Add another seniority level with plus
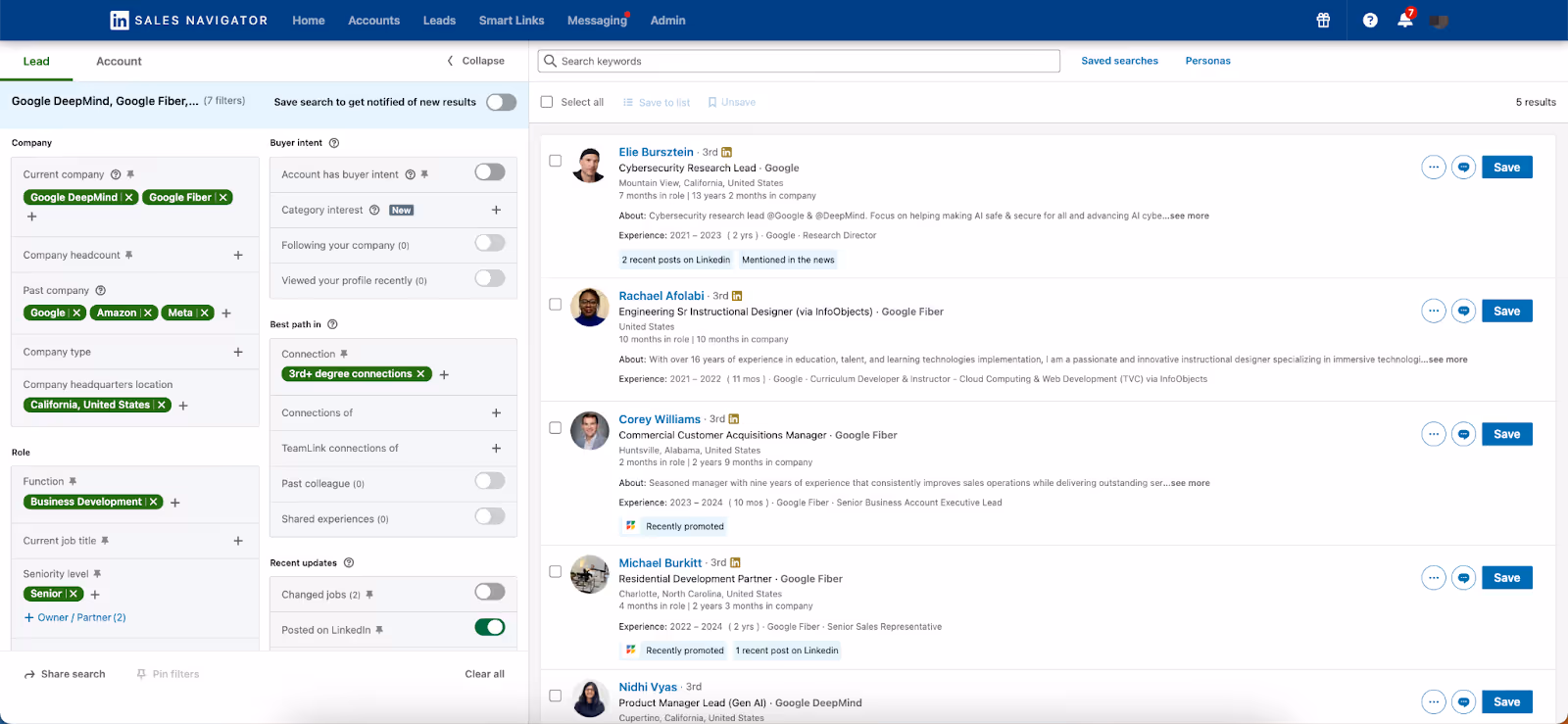Image resolution: width=1568 pixels, height=724 pixels. pyautogui.click(x=95, y=595)
